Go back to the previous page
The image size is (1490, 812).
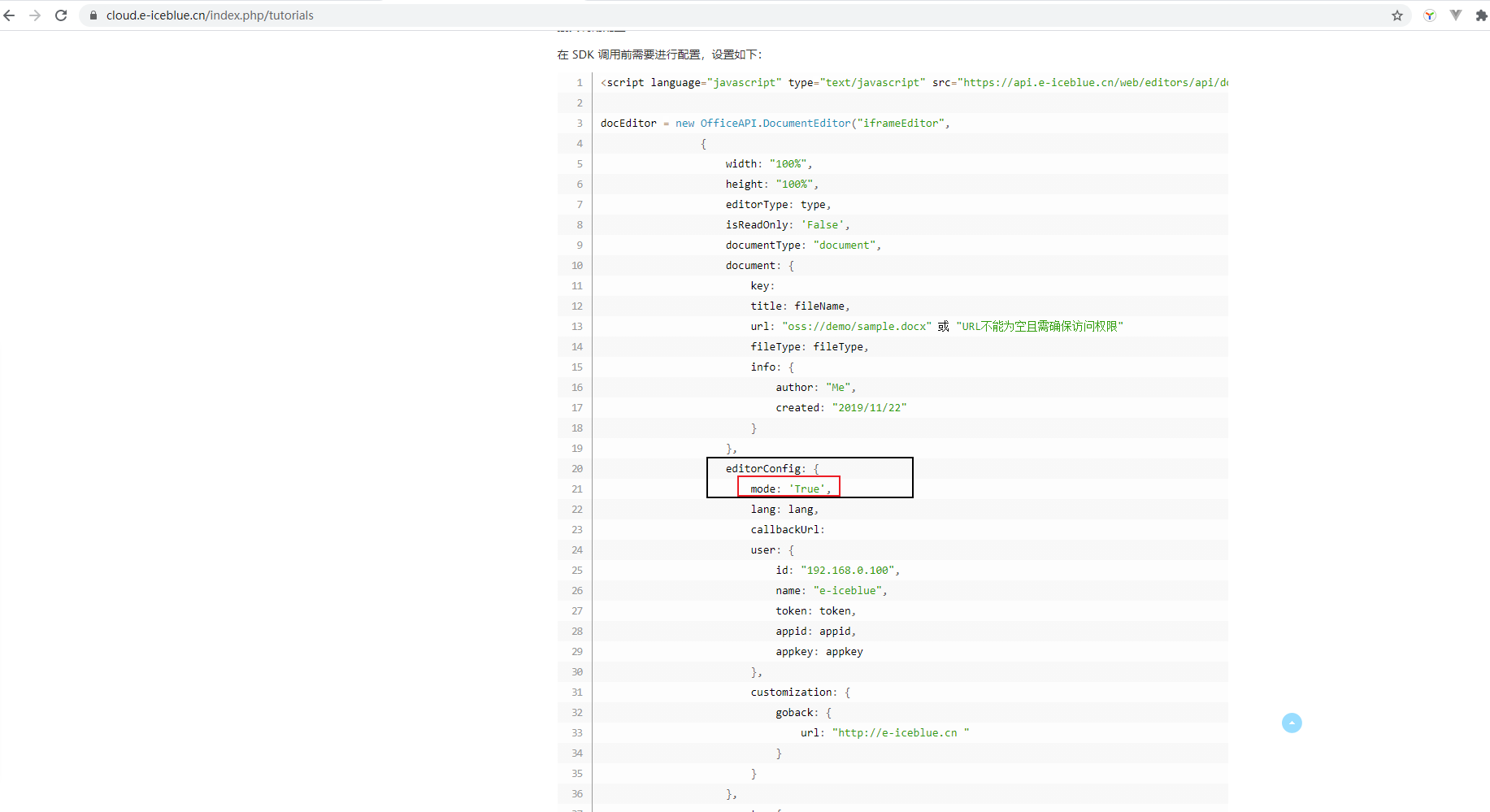(x=10, y=15)
